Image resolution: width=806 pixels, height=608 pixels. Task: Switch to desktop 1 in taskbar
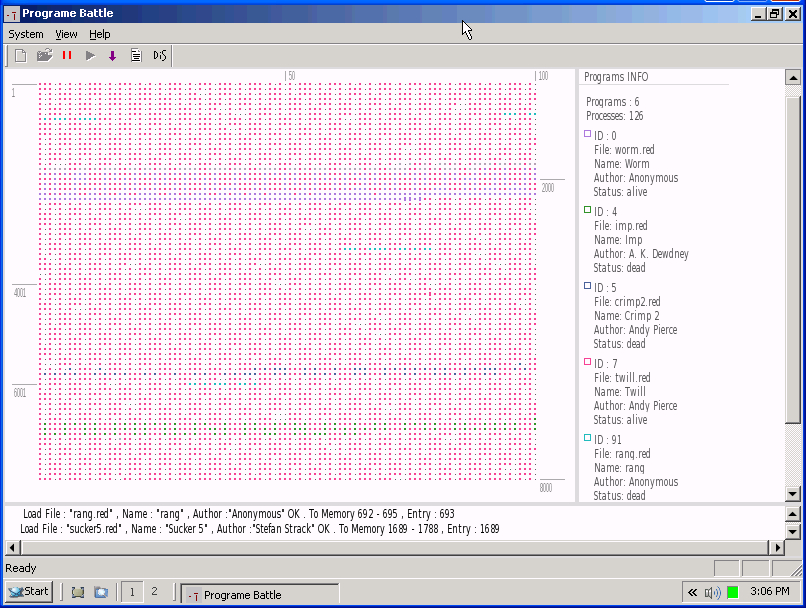click(x=132, y=592)
